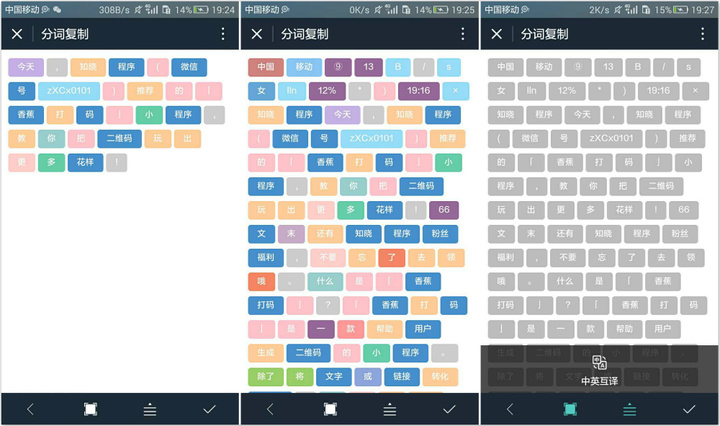This screenshot has height=426, width=720.
Task: Confirm with checkmark on middle screen
Action: (449, 409)
